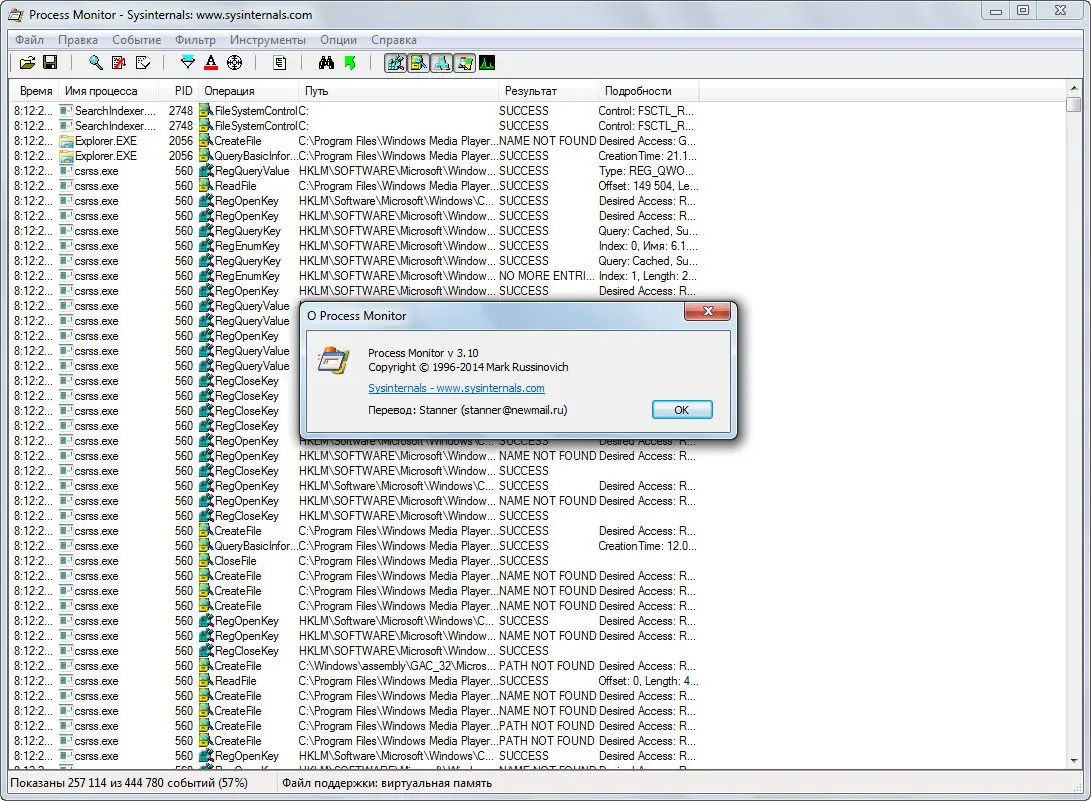Image resolution: width=1091 pixels, height=801 pixels.
Task: Click detail 'Offset: 0, Length: 4...'
Action: [648, 681]
